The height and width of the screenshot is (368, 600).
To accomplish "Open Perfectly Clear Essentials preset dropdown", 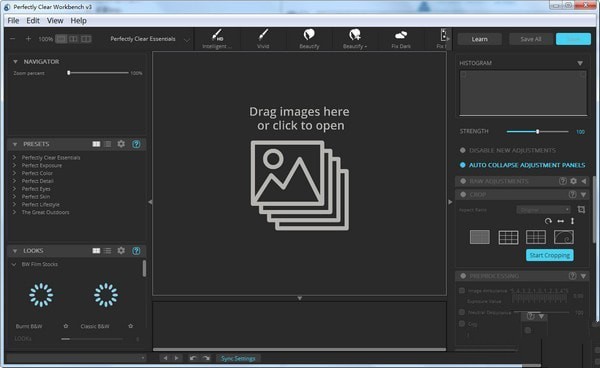I will pyautogui.click(x=150, y=39).
